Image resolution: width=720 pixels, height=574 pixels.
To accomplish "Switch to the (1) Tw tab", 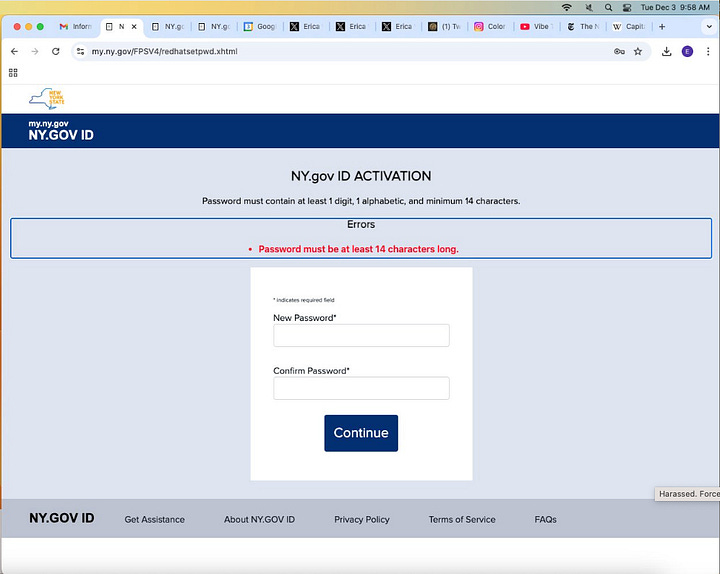I will [x=444, y=27].
